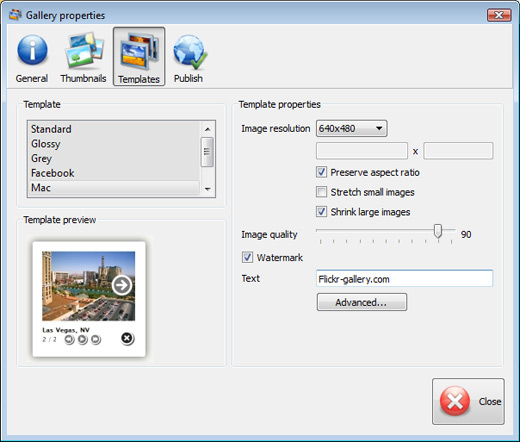Viewport: 520px width, 442px height.
Task: Click the Advanced... button
Action: [362, 302]
